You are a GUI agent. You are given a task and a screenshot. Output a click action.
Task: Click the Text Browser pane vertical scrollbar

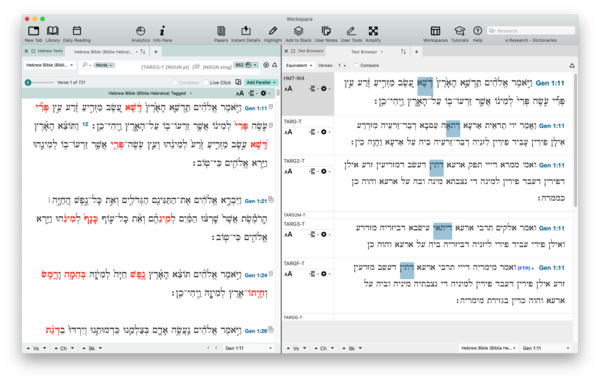(575, 140)
